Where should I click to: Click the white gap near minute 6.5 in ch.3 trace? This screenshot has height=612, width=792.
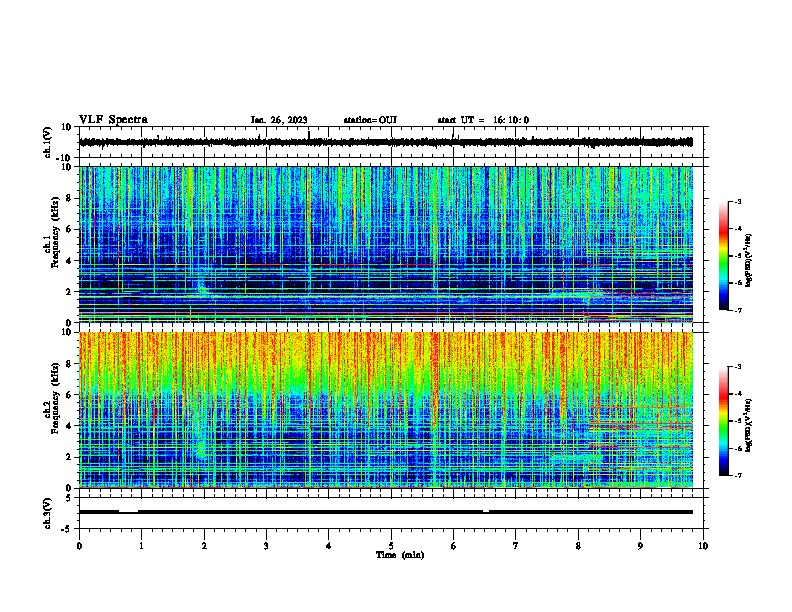(x=486, y=511)
